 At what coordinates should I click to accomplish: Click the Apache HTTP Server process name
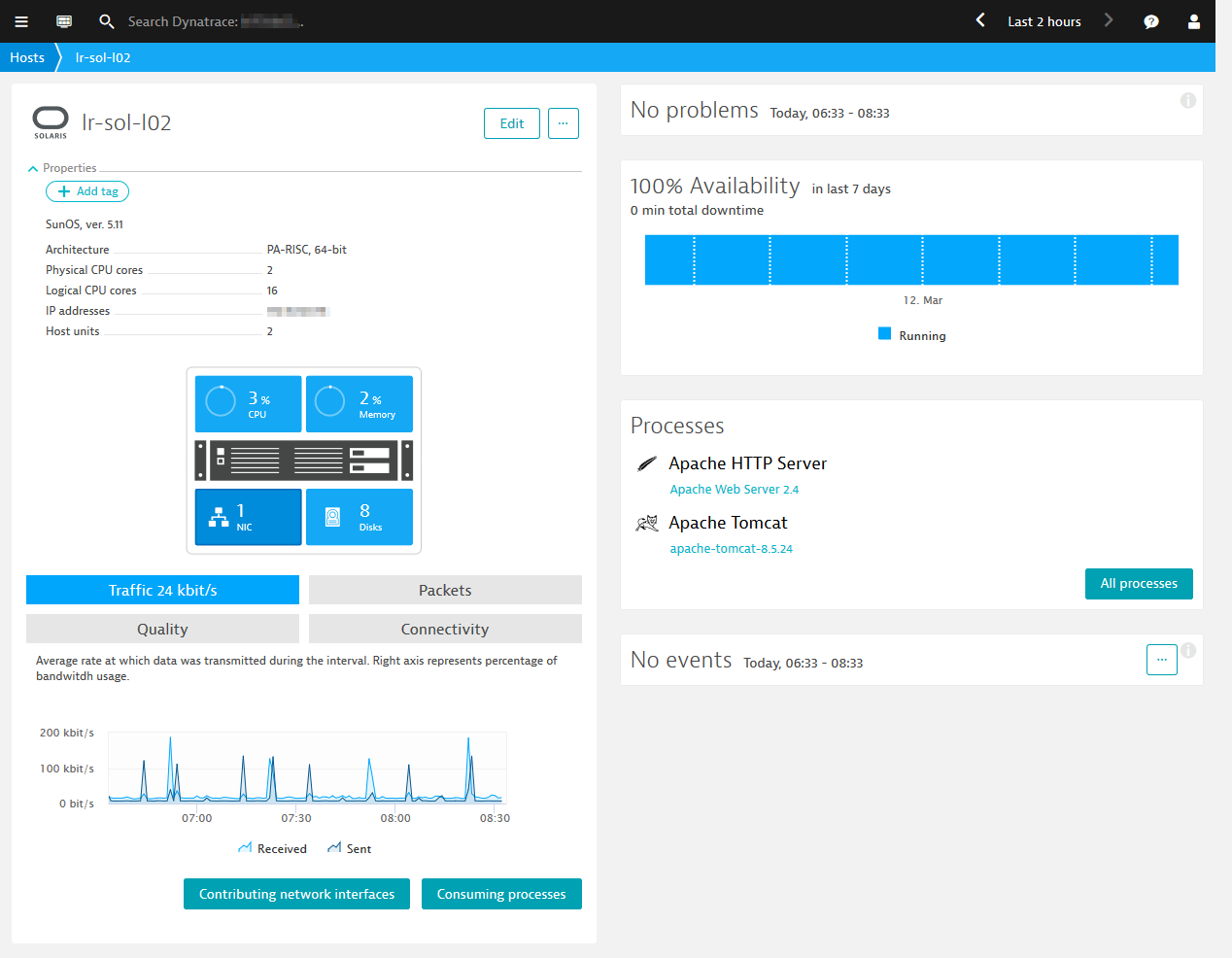click(747, 463)
